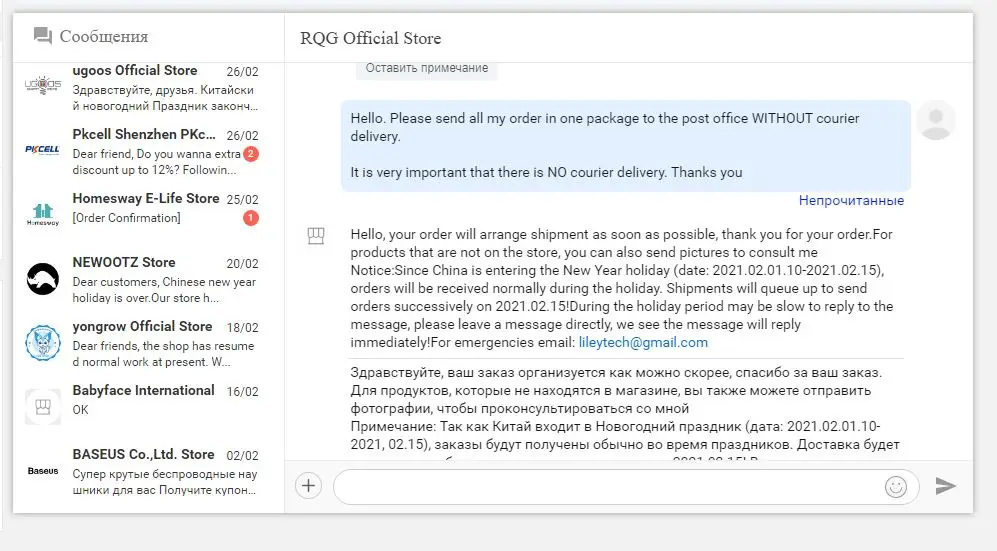997x551 pixels.
Task: Click the Homesway logo avatar
Action: [x=43, y=215]
